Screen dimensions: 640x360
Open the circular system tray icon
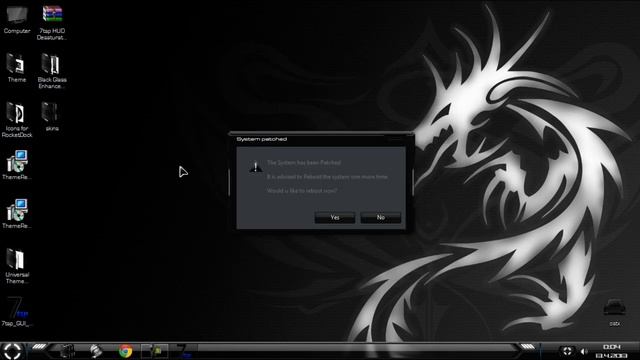click(567, 351)
